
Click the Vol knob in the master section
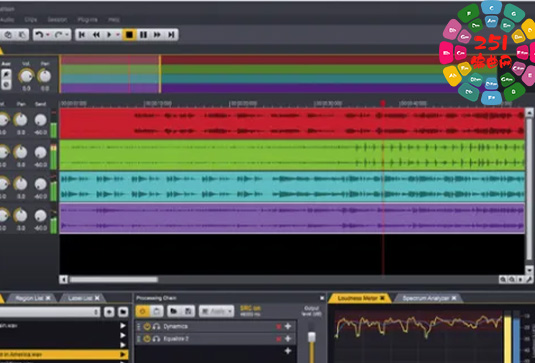(26, 76)
